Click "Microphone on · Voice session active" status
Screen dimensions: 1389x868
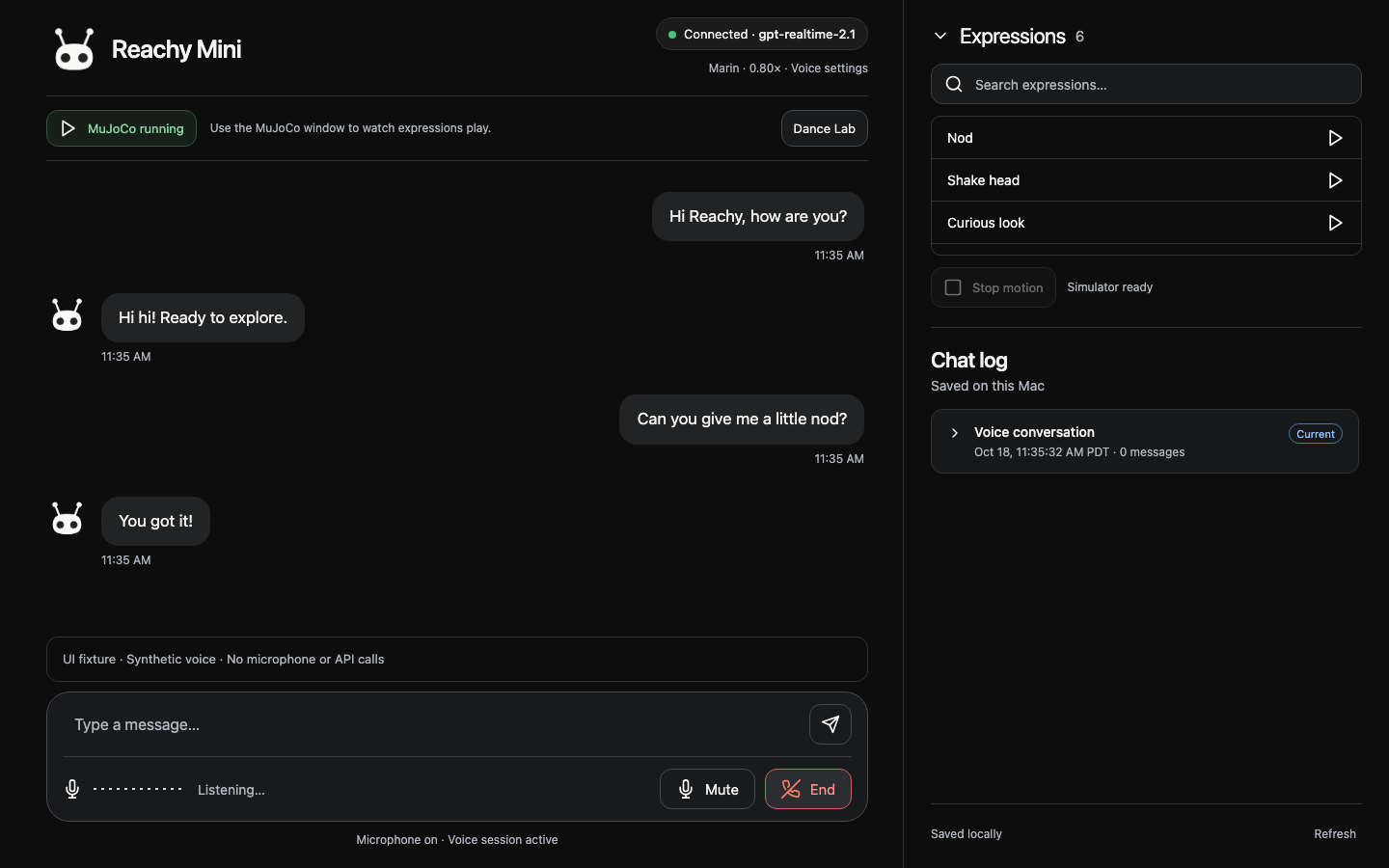click(x=457, y=840)
